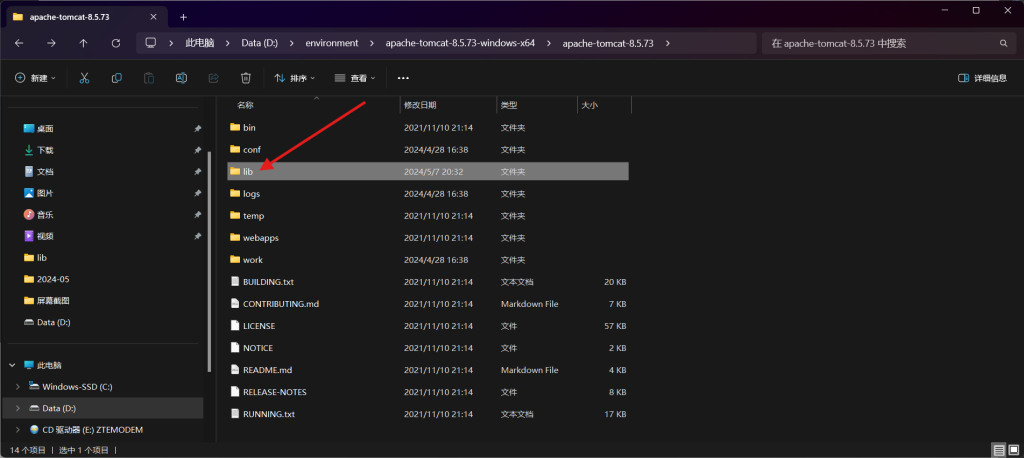Click the Forward navigation arrow
Screen dimensions: 1024x458
[x=51, y=43]
